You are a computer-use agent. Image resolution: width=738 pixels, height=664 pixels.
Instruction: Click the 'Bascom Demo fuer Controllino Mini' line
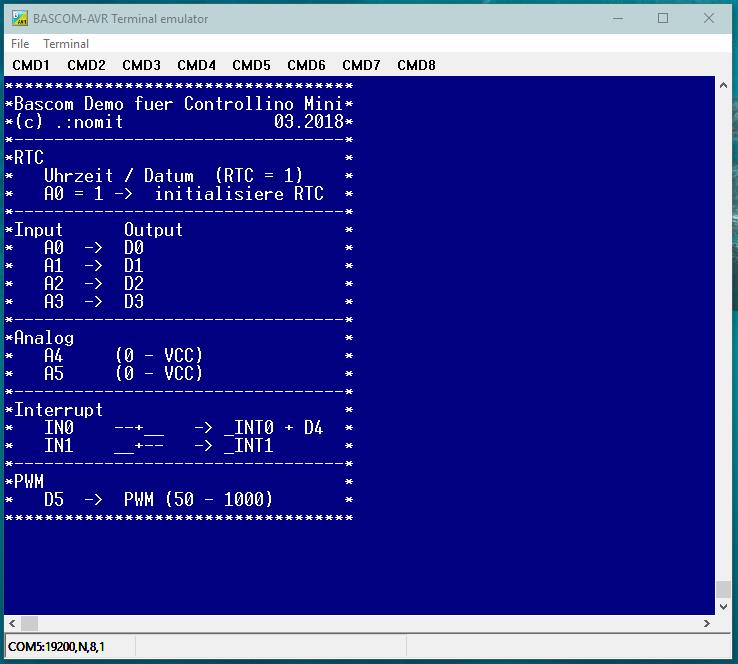[x=179, y=104]
